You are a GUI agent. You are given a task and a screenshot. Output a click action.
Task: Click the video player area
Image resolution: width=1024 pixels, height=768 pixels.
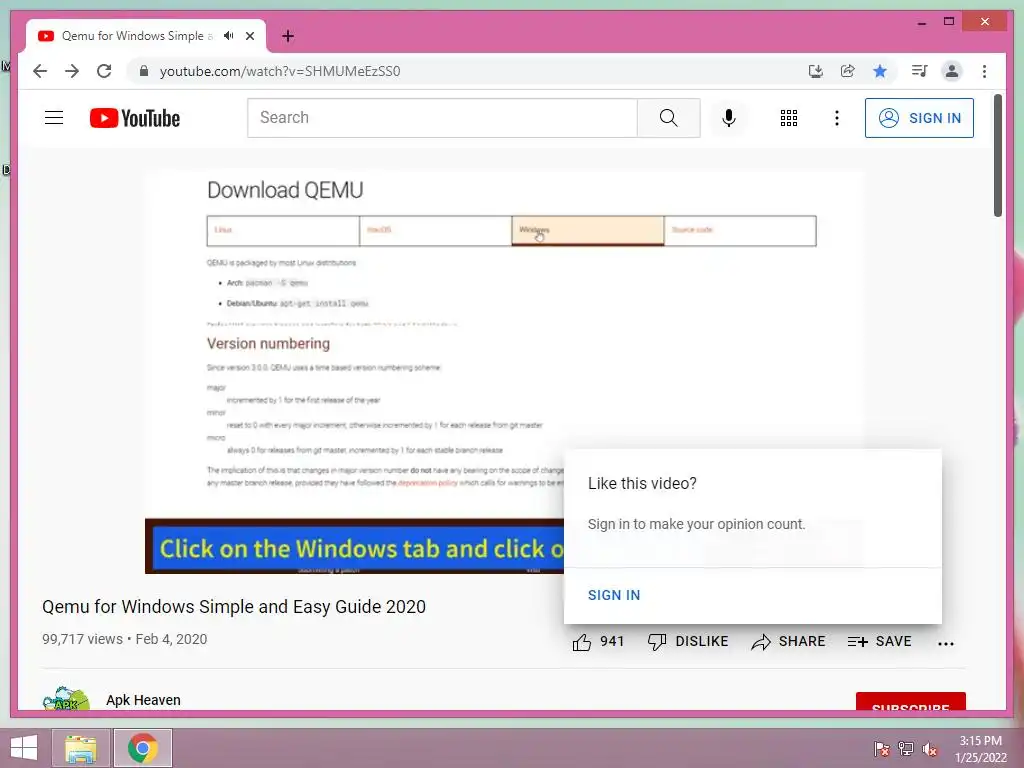pos(504,372)
